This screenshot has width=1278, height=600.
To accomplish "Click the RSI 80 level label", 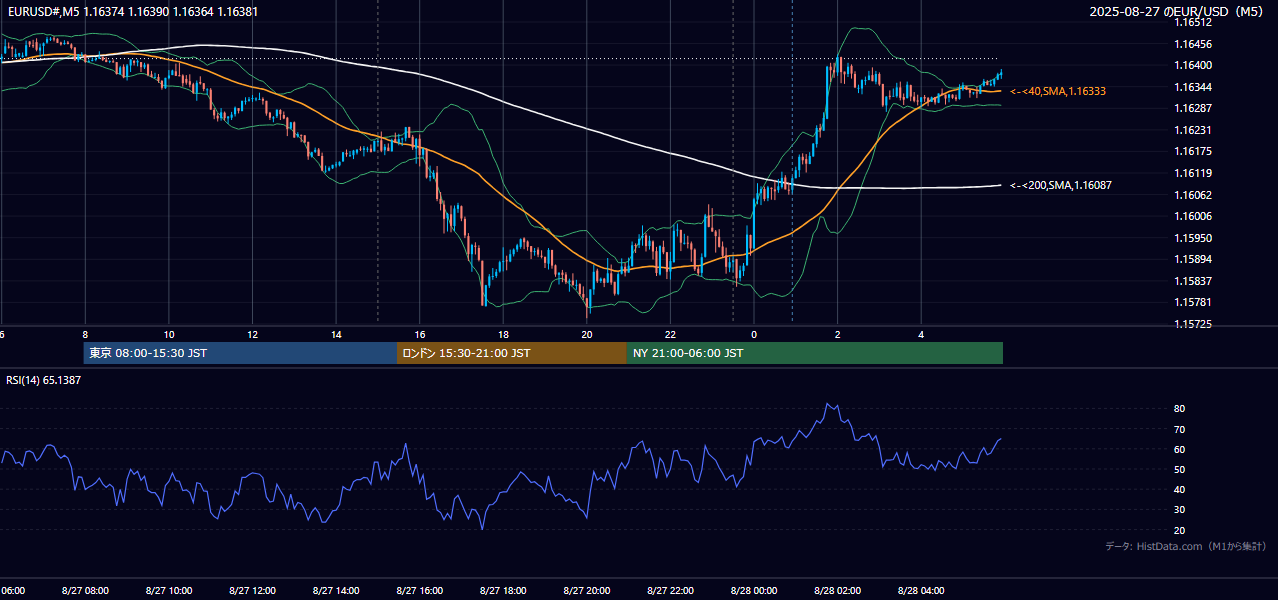I will [1180, 409].
